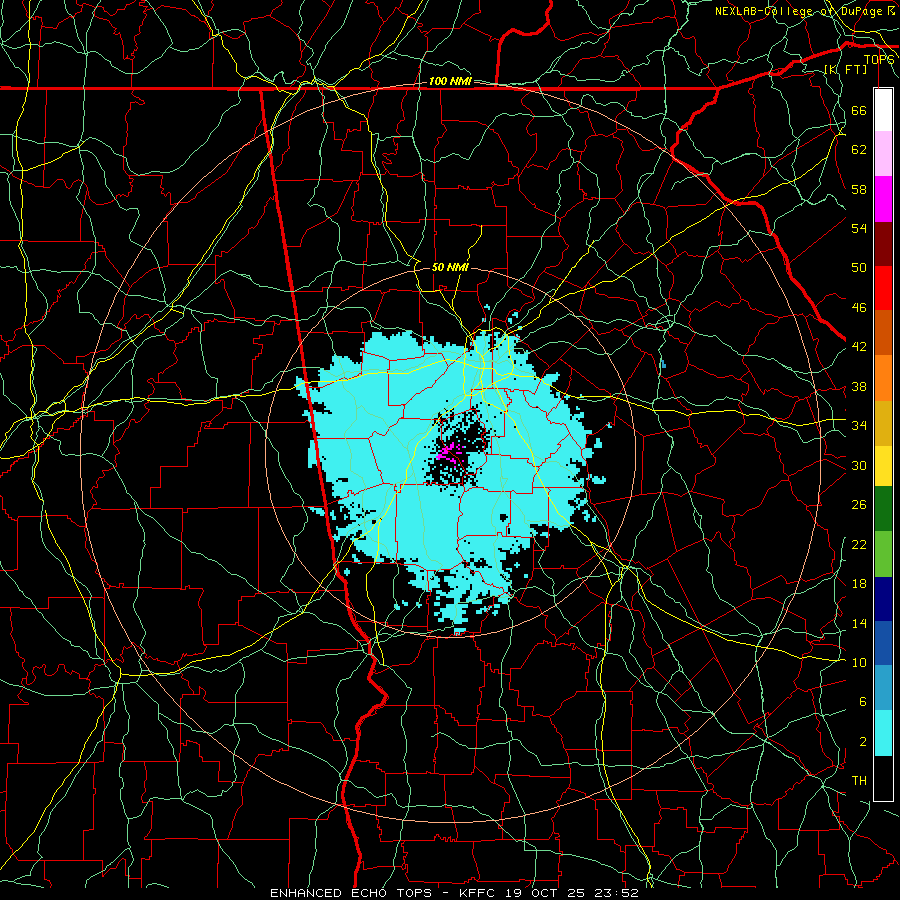Viewport: 900px width, 900px height.
Task: Click the "ENHANCED ECHO TOPS" product title
Action: pyautogui.click(x=351, y=893)
